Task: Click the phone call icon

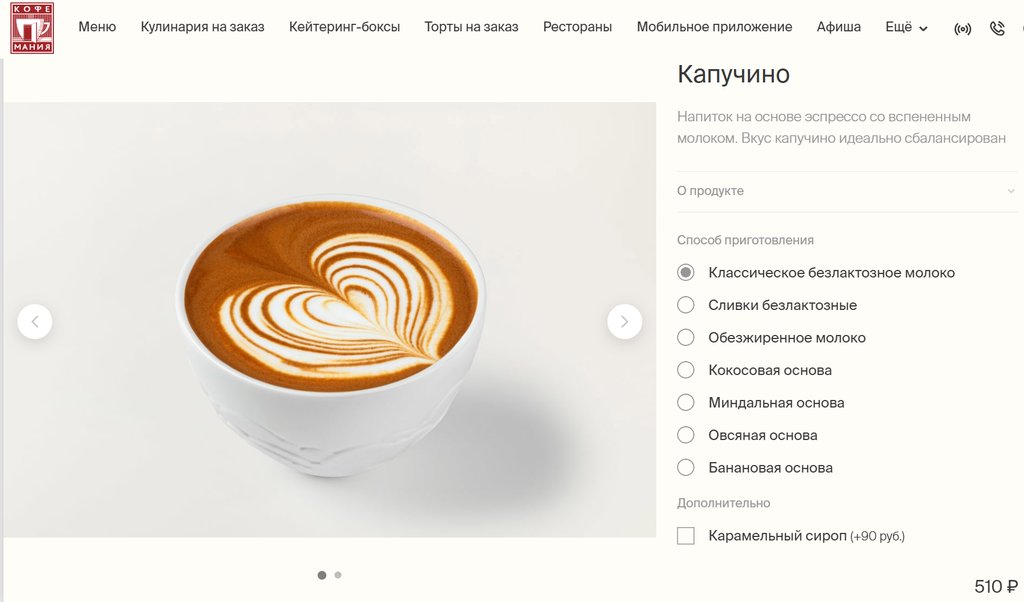Action: point(997,28)
